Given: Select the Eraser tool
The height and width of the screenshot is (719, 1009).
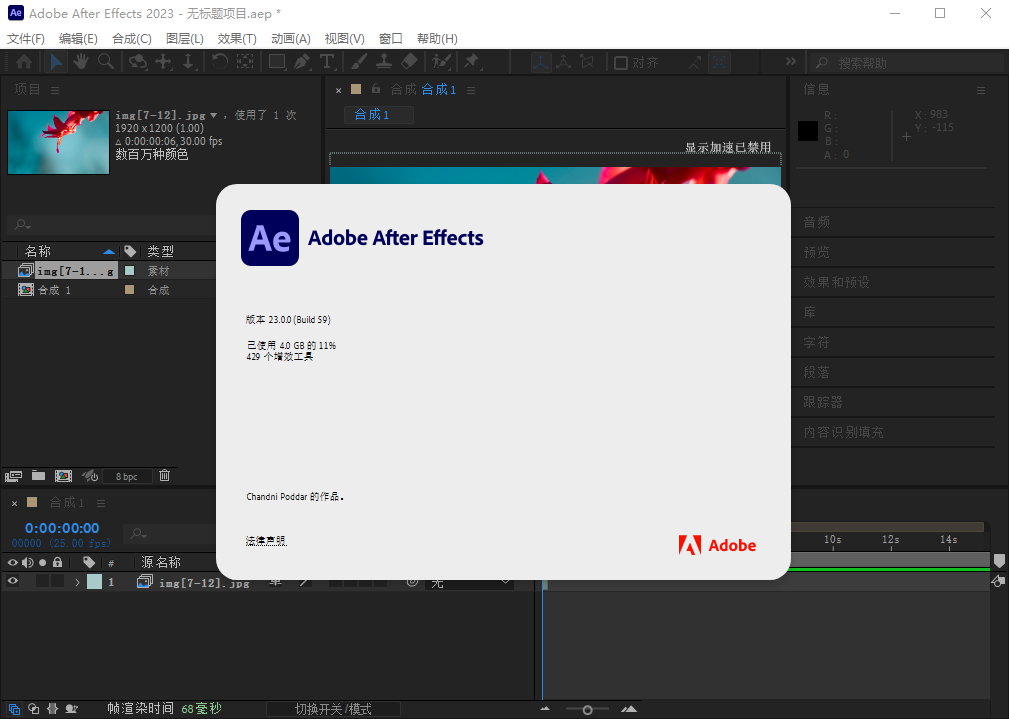Looking at the screenshot, I should click(409, 62).
